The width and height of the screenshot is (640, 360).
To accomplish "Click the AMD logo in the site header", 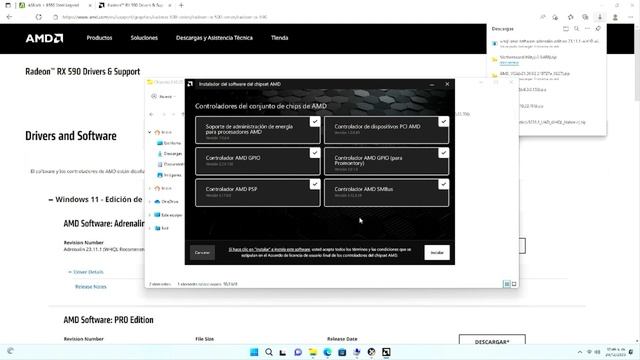I will (44, 38).
